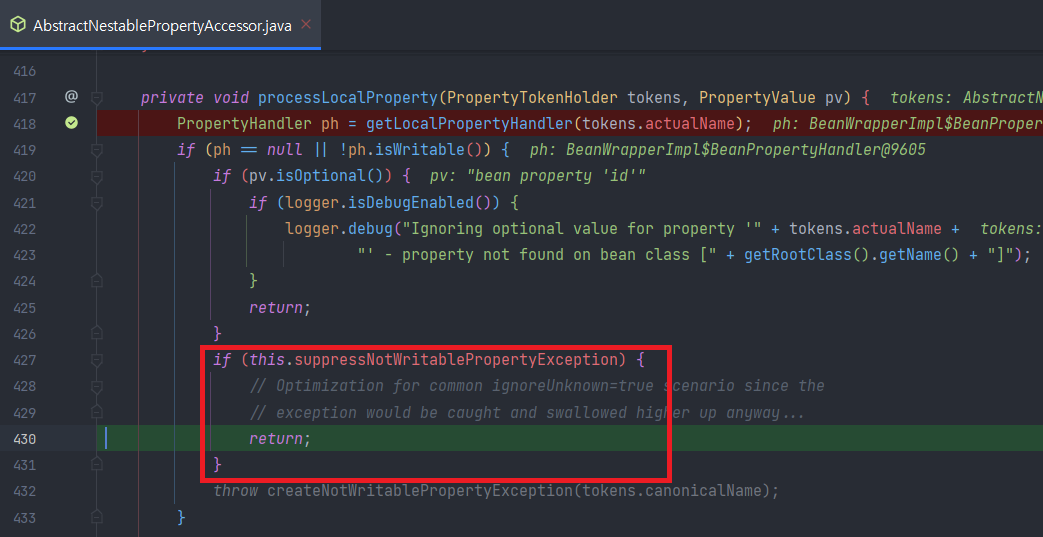The height and width of the screenshot is (537, 1043).
Task: Click the createNotWritablePropertyException call
Action: point(420,491)
